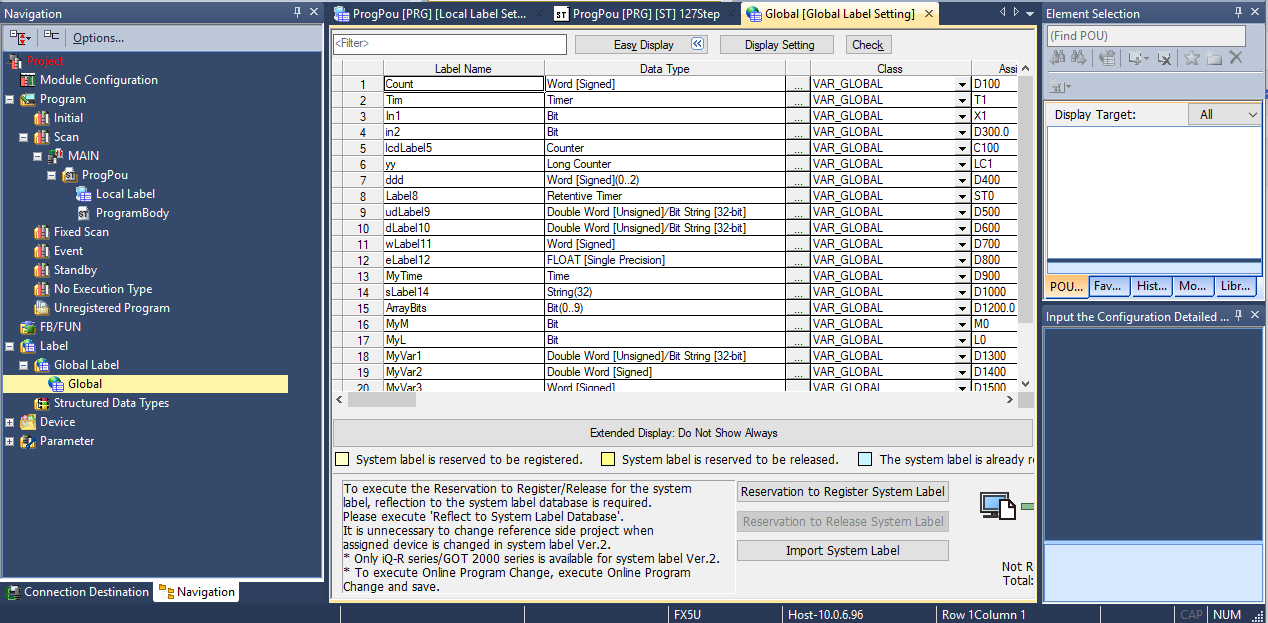Open Class dropdown for the Count row

962,85
